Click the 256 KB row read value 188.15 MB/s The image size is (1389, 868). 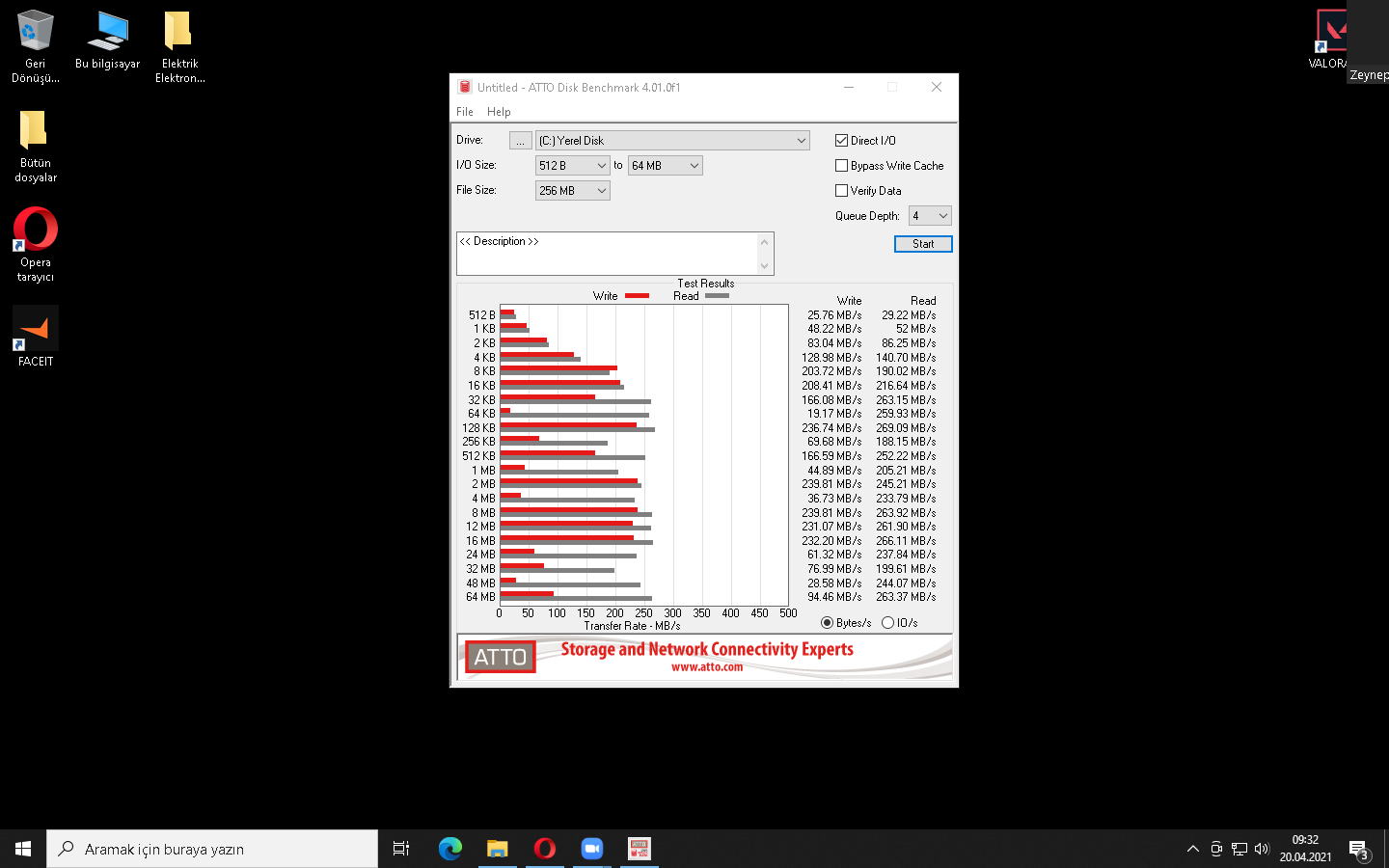pyautogui.click(x=906, y=442)
